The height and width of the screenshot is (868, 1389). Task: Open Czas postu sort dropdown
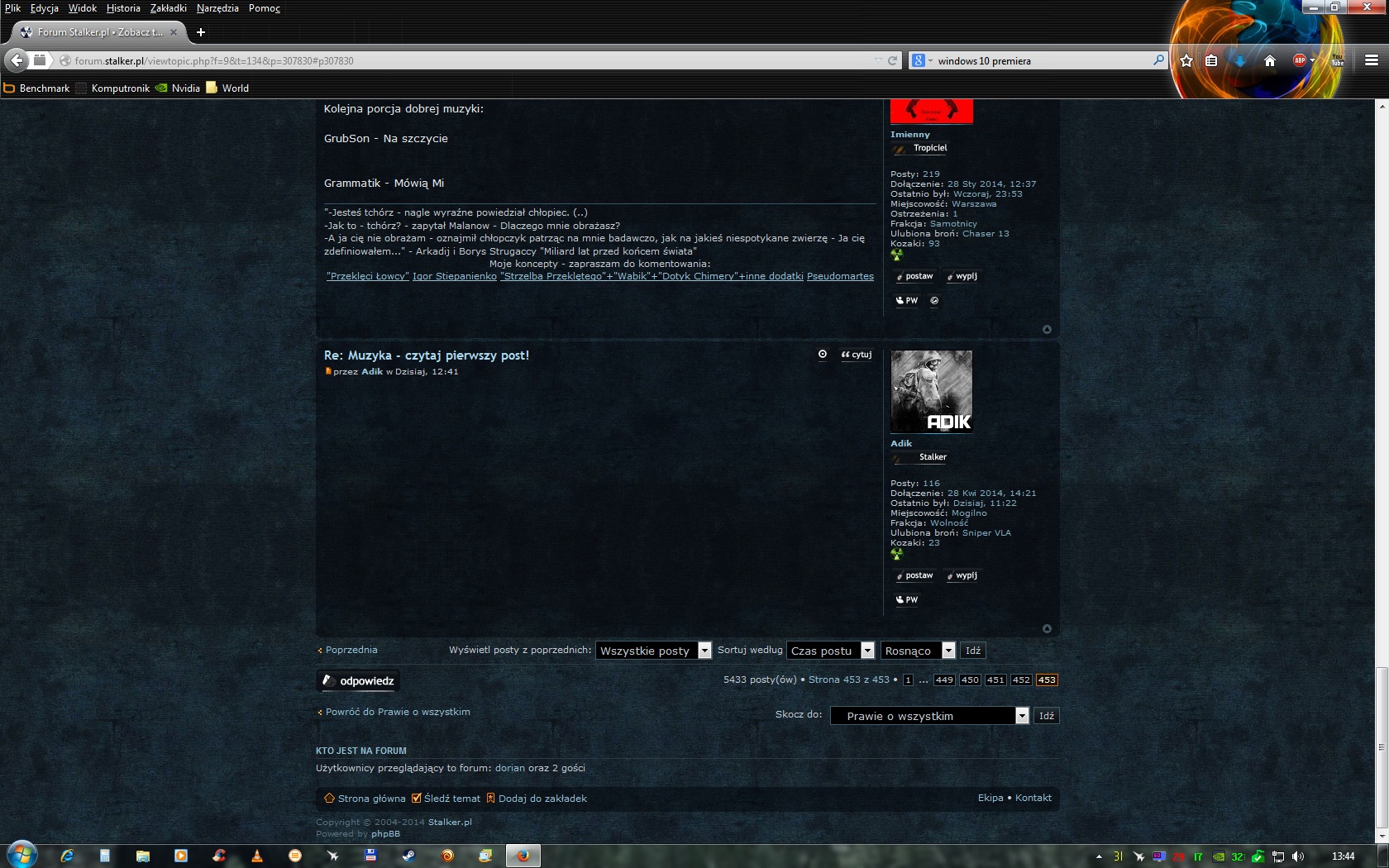point(830,651)
